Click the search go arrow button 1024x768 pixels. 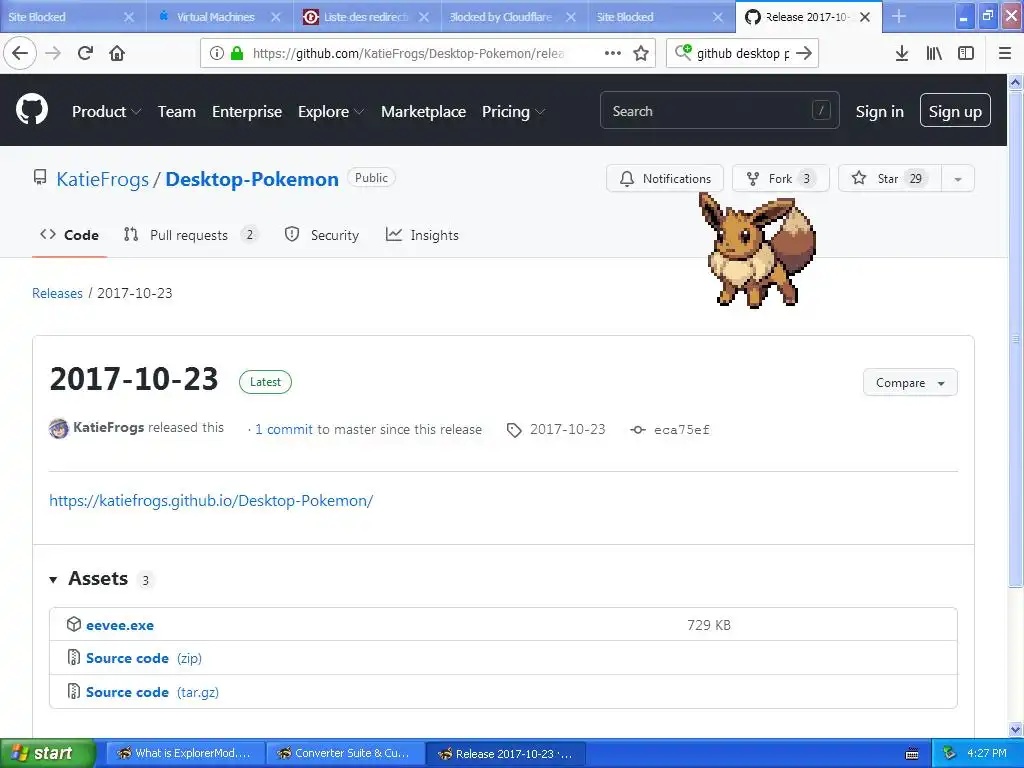805,53
